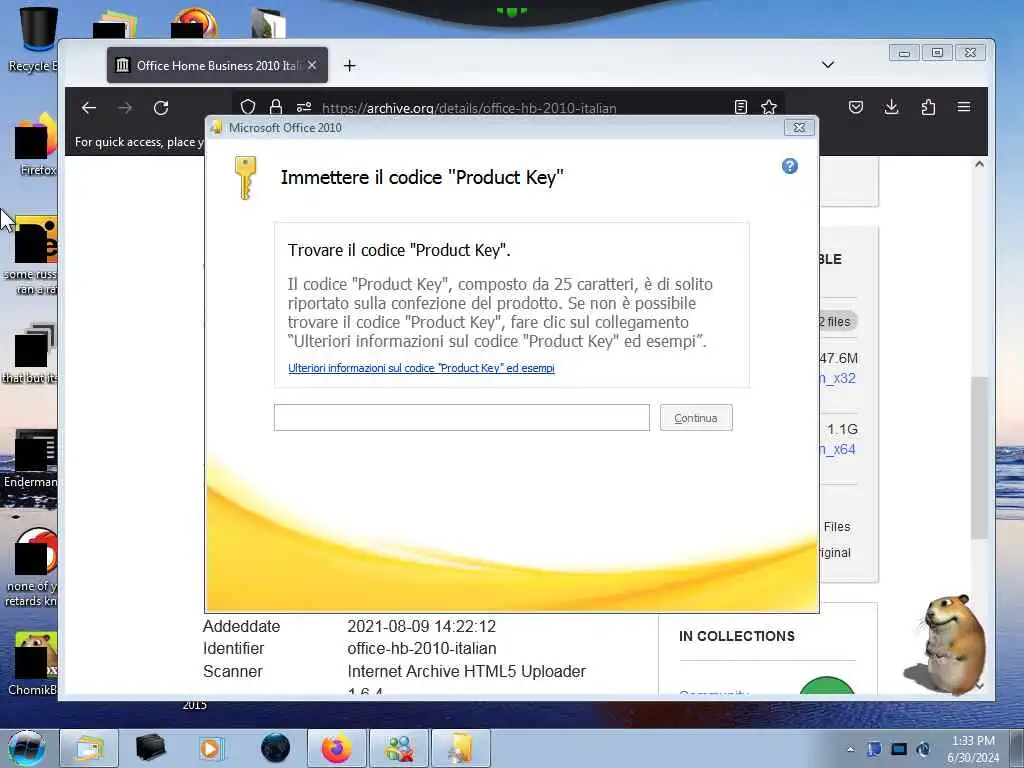
Task: Open Windows Media Player from the taskbar
Action: (211, 748)
